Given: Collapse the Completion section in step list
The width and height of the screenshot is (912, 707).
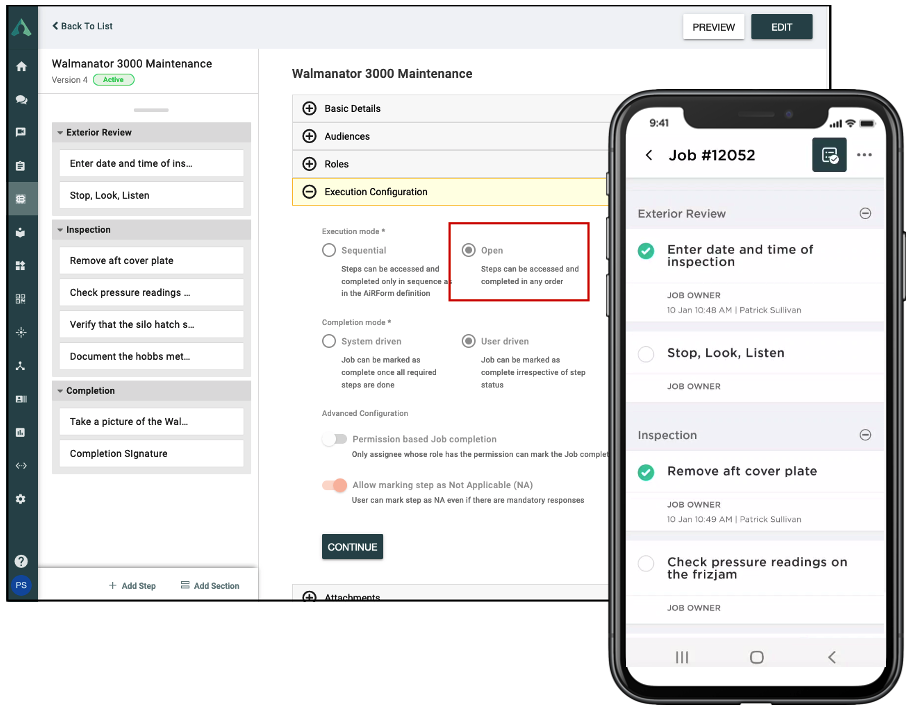Looking at the screenshot, I should pos(60,391).
